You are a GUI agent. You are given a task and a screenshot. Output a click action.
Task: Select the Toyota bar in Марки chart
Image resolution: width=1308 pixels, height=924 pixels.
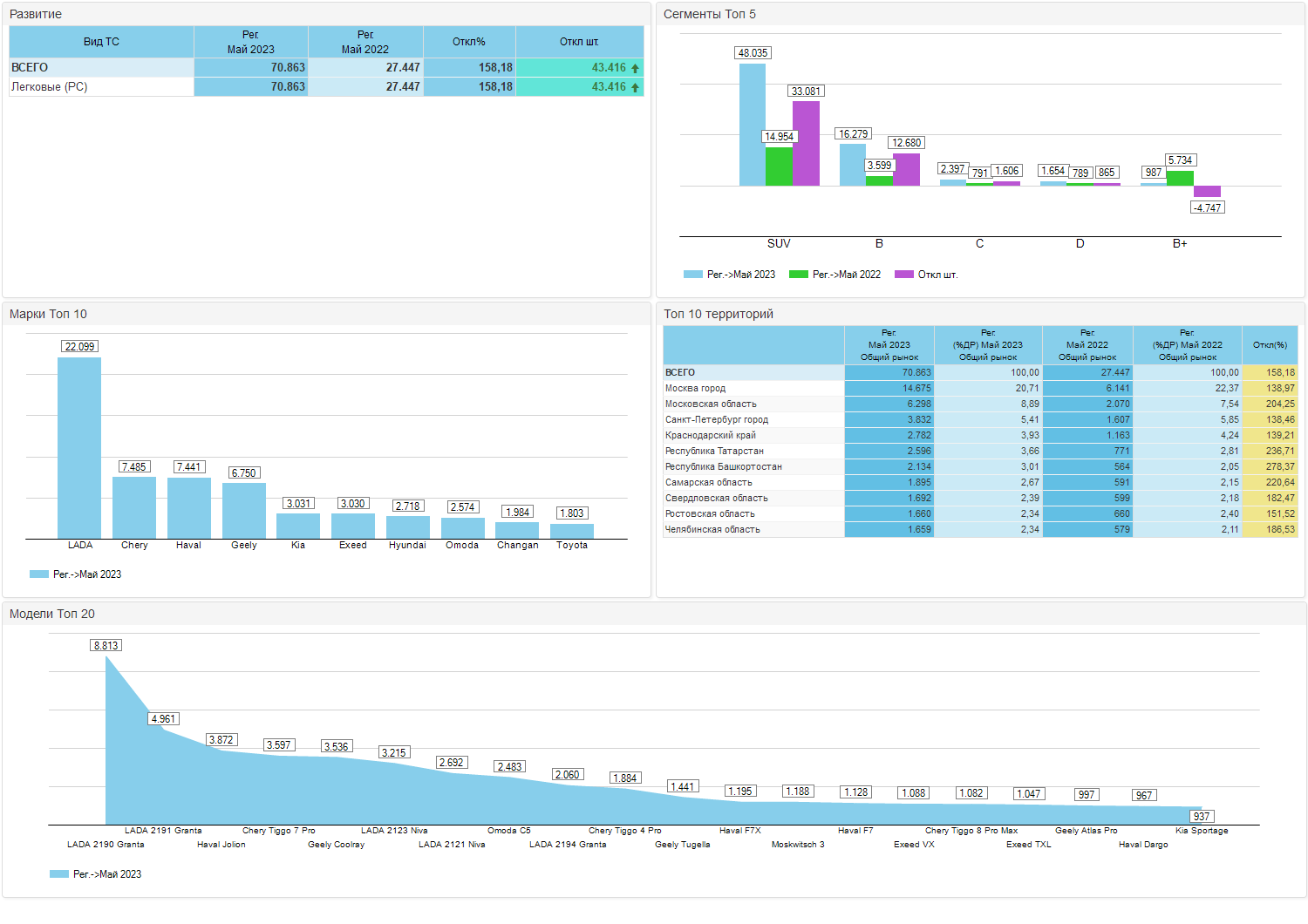tap(572, 531)
